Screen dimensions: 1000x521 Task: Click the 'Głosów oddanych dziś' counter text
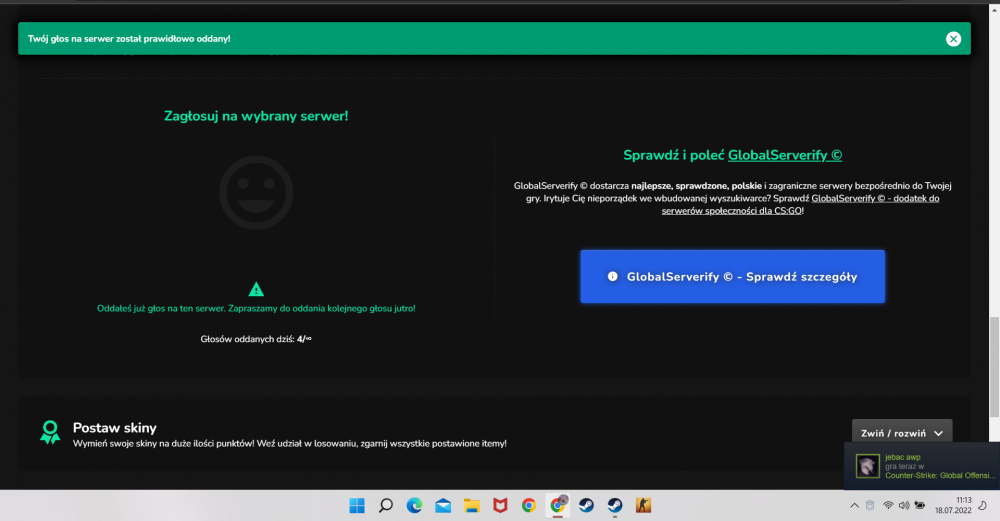pos(256,339)
